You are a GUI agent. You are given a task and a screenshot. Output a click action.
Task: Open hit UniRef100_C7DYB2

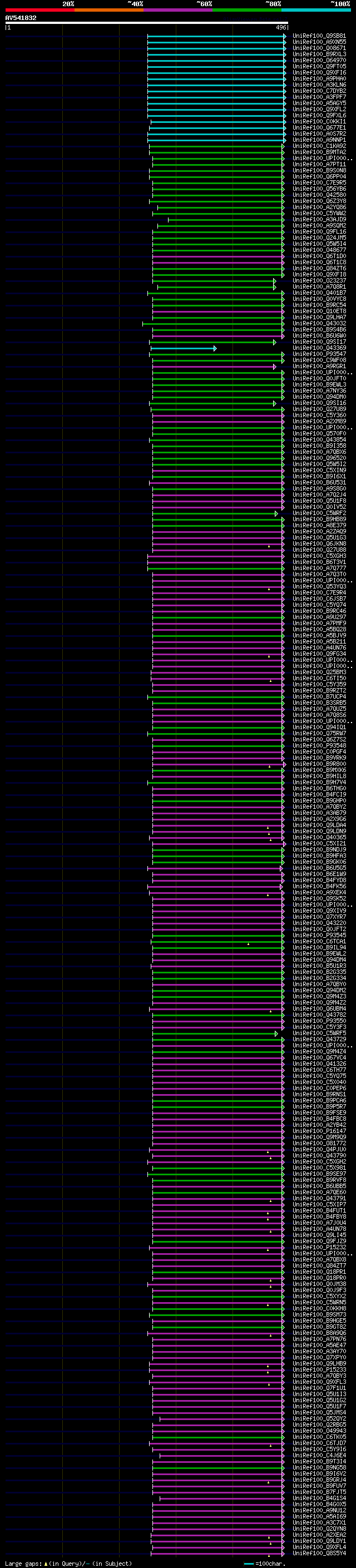319,91
